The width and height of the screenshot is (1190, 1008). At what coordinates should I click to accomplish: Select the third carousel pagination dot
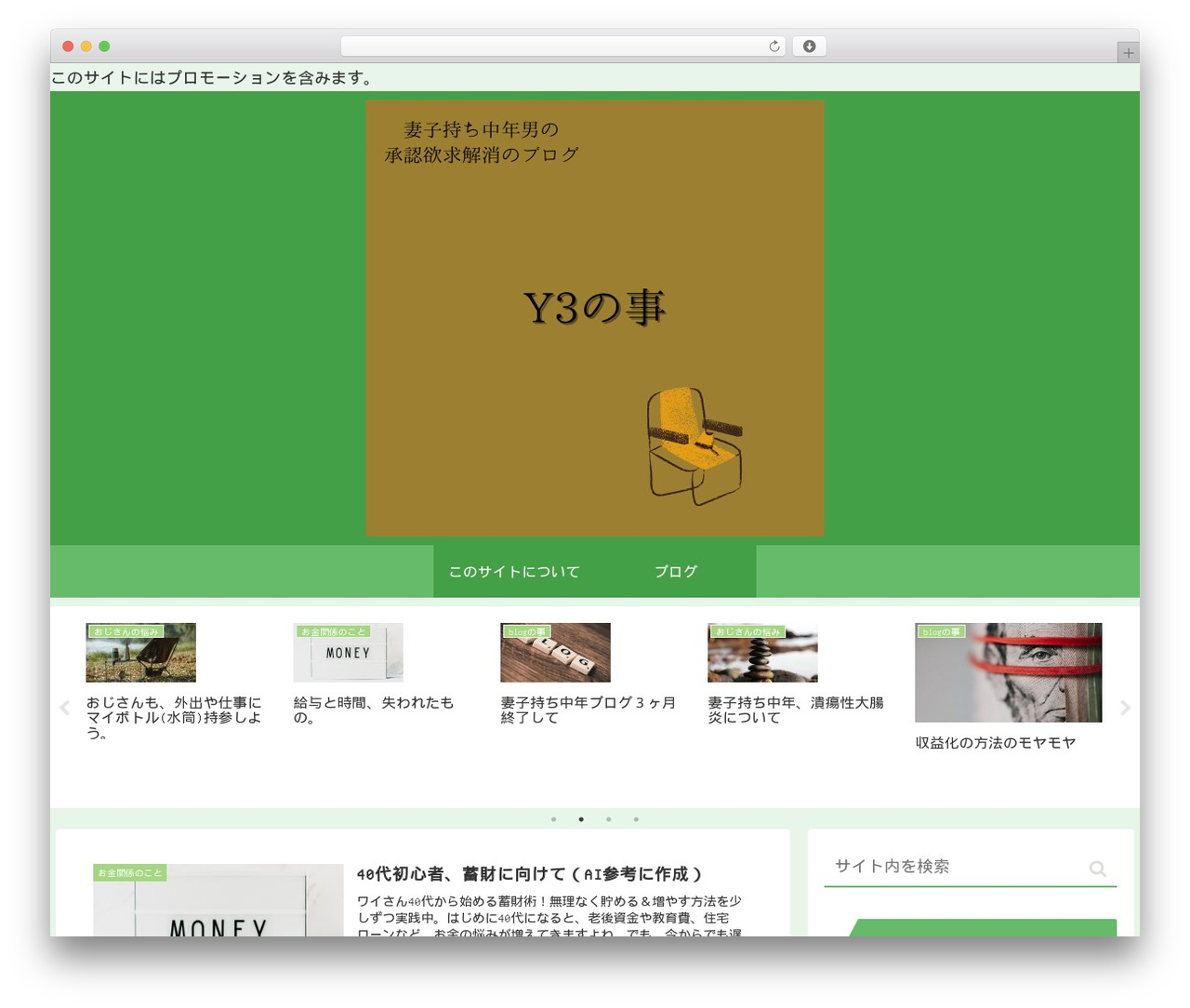pos(608,819)
